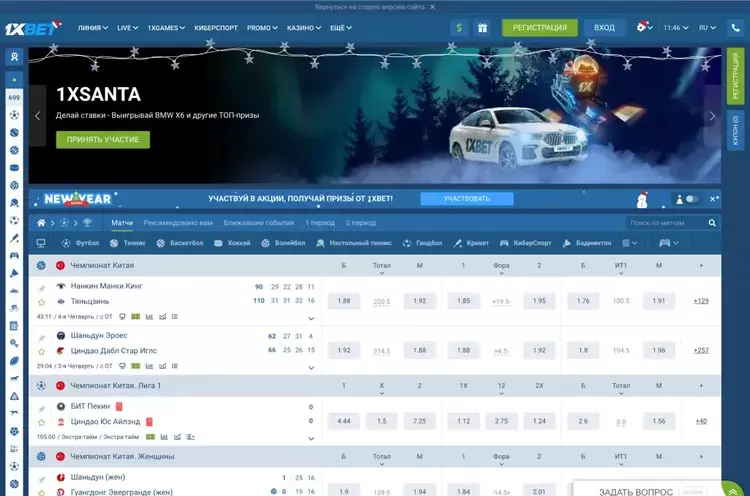Select the volleyball icon in left sidebar
The image size is (750, 496).
pos(14,185)
